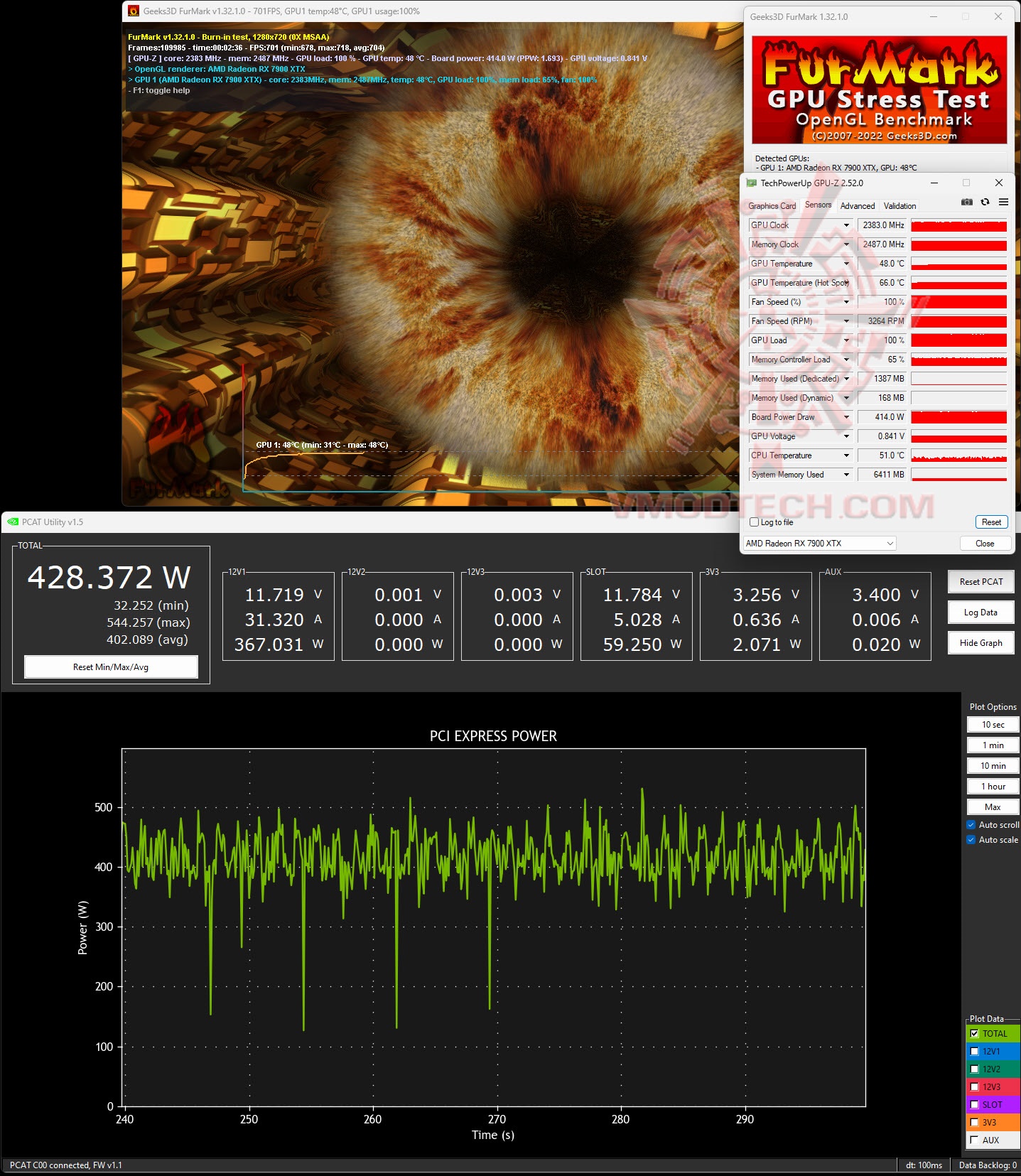
Task: Close the FurMark 1.32.1.0 dialog window
Action: tap(998, 17)
